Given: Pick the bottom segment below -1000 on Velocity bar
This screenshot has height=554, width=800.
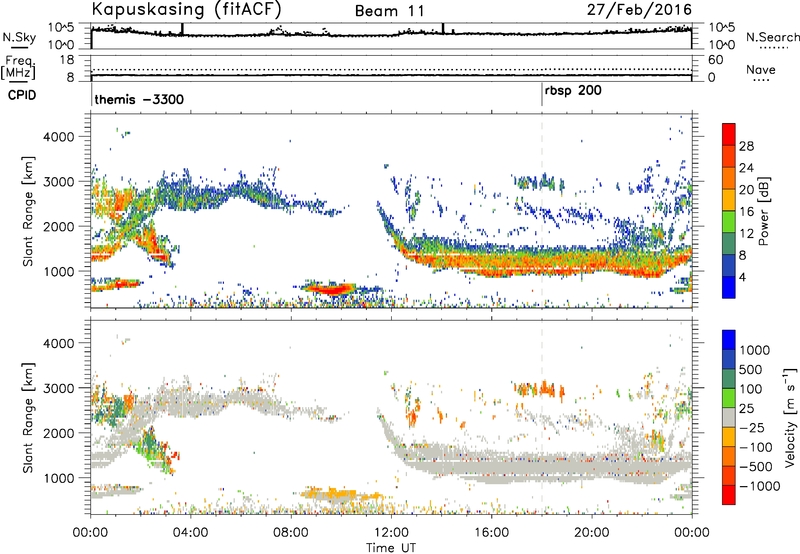Looking at the screenshot, I should [x=729, y=495].
